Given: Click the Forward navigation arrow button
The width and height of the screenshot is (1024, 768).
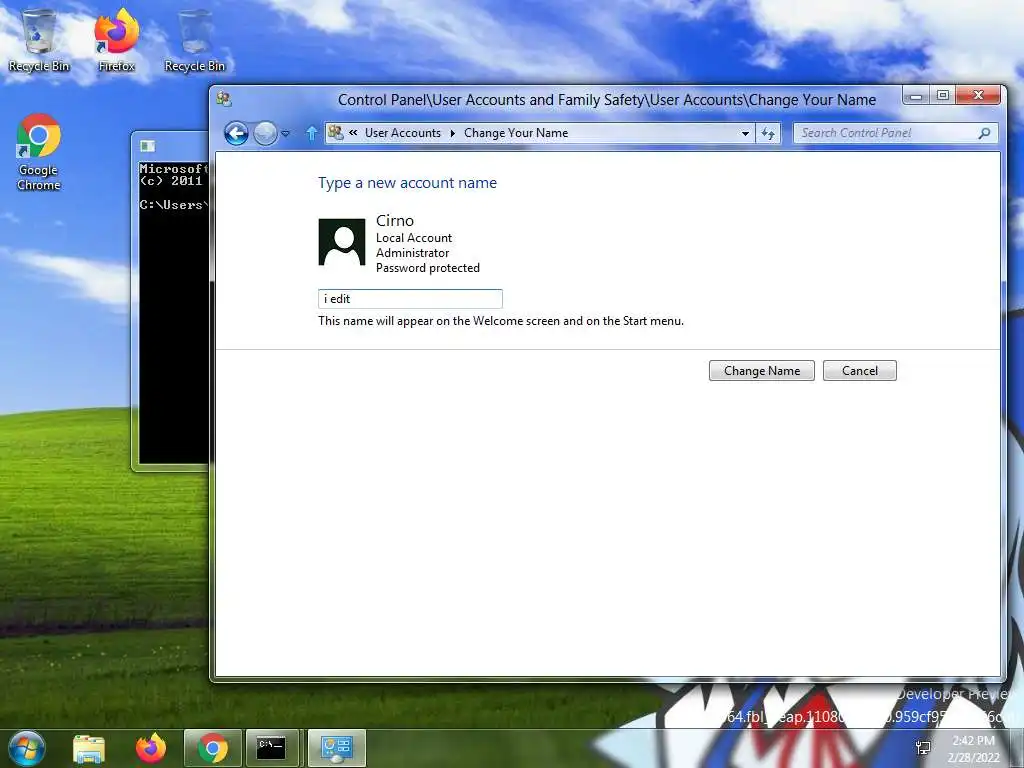Looking at the screenshot, I should 265,133.
